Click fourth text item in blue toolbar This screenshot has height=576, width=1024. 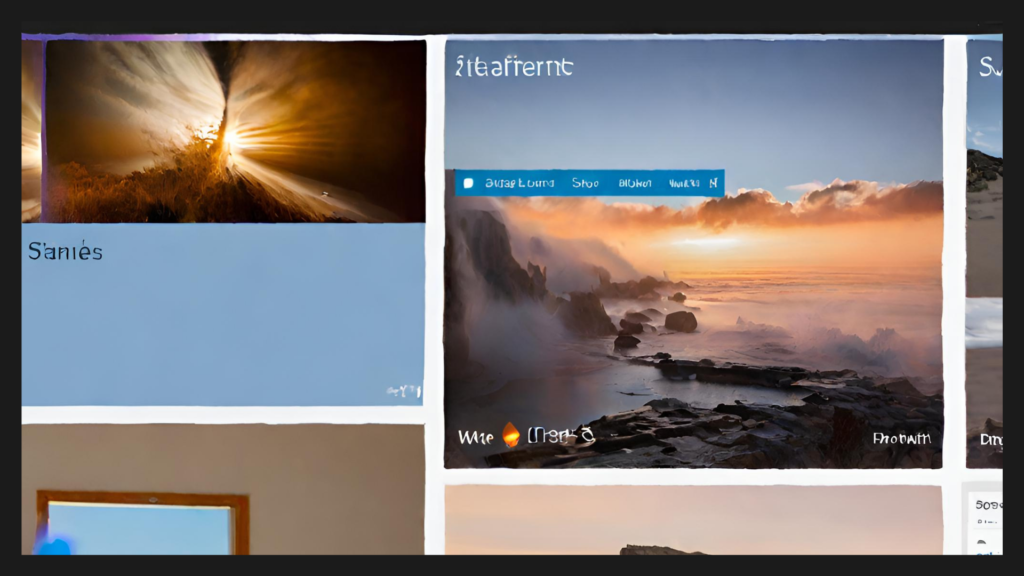click(684, 183)
